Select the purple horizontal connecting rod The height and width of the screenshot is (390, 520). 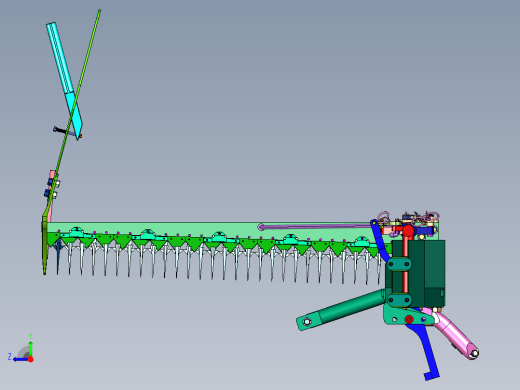coord(315,227)
